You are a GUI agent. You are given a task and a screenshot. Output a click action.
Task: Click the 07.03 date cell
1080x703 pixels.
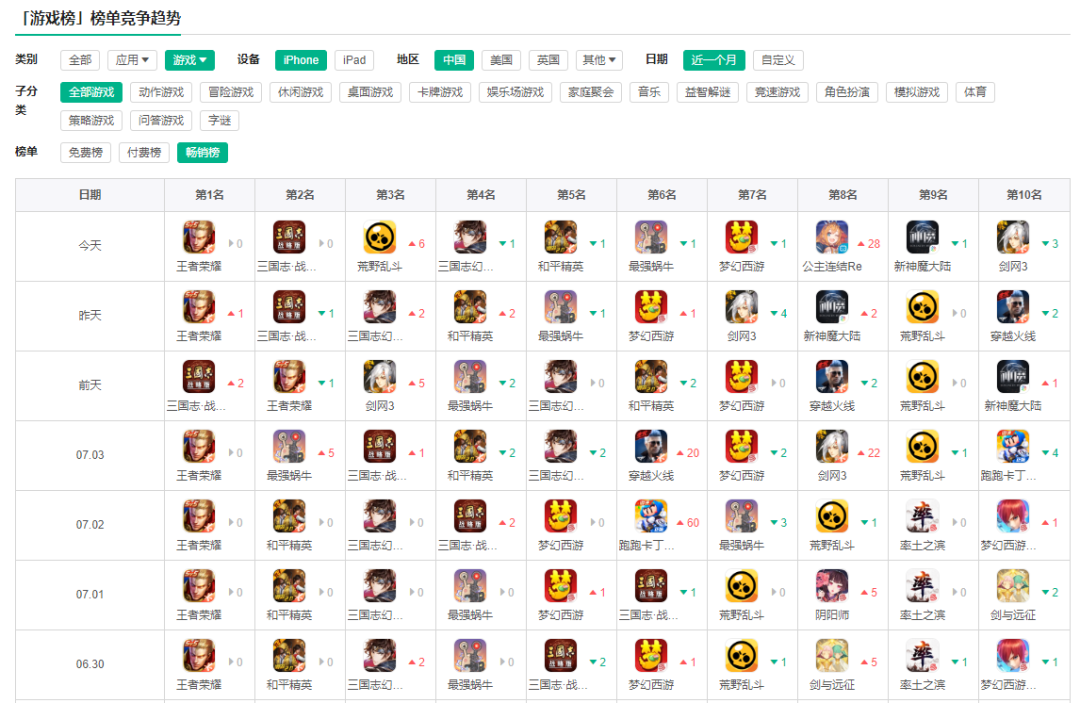(x=90, y=455)
